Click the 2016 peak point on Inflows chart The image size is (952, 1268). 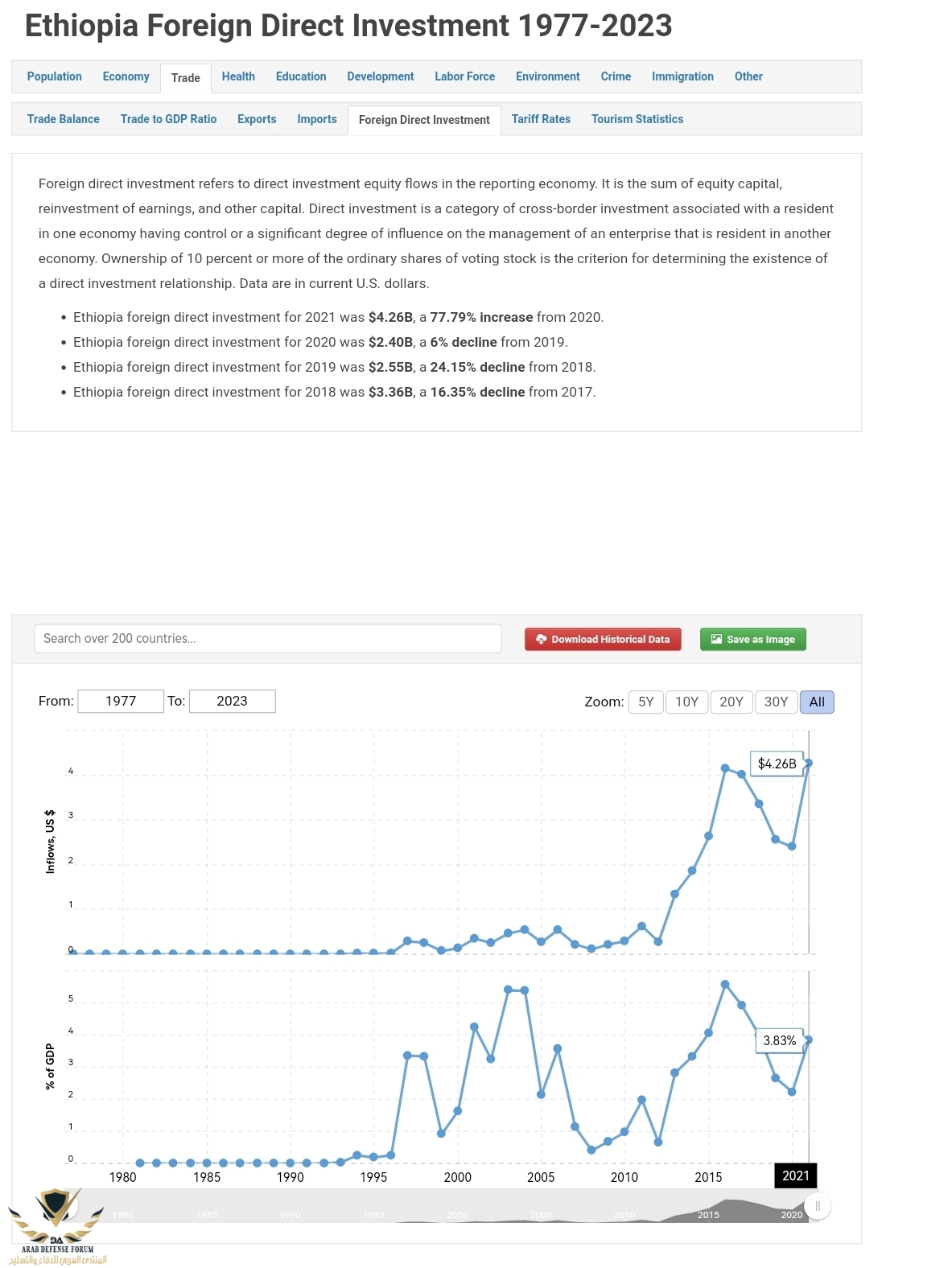point(725,768)
